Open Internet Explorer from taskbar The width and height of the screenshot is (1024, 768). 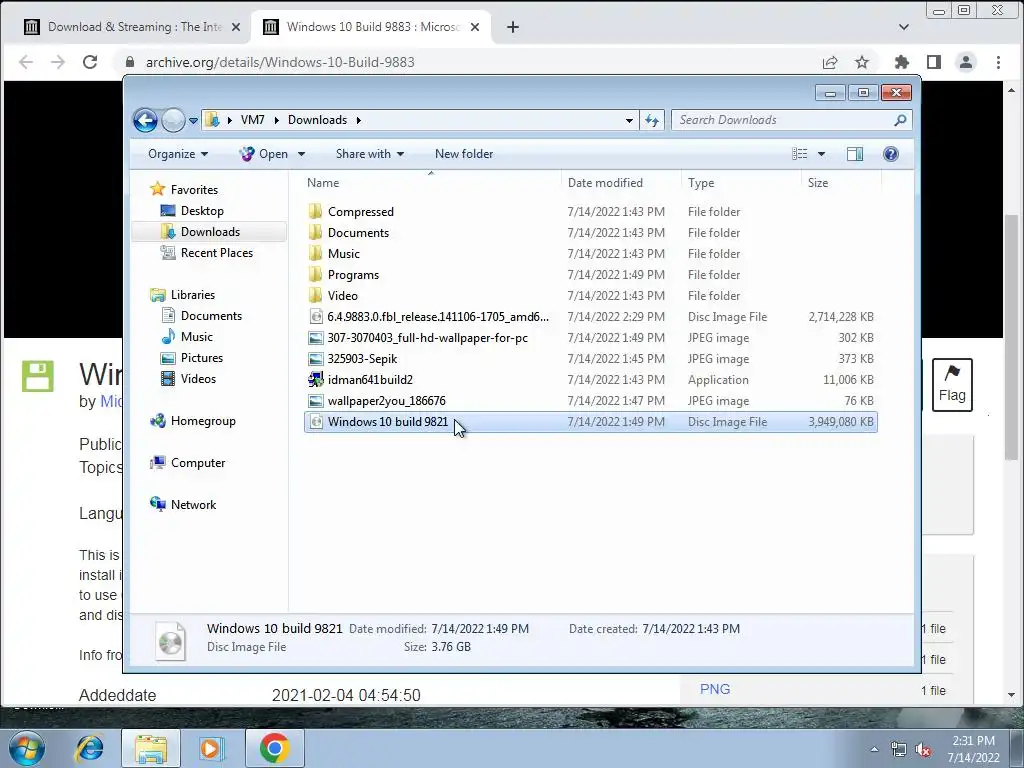click(89, 748)
